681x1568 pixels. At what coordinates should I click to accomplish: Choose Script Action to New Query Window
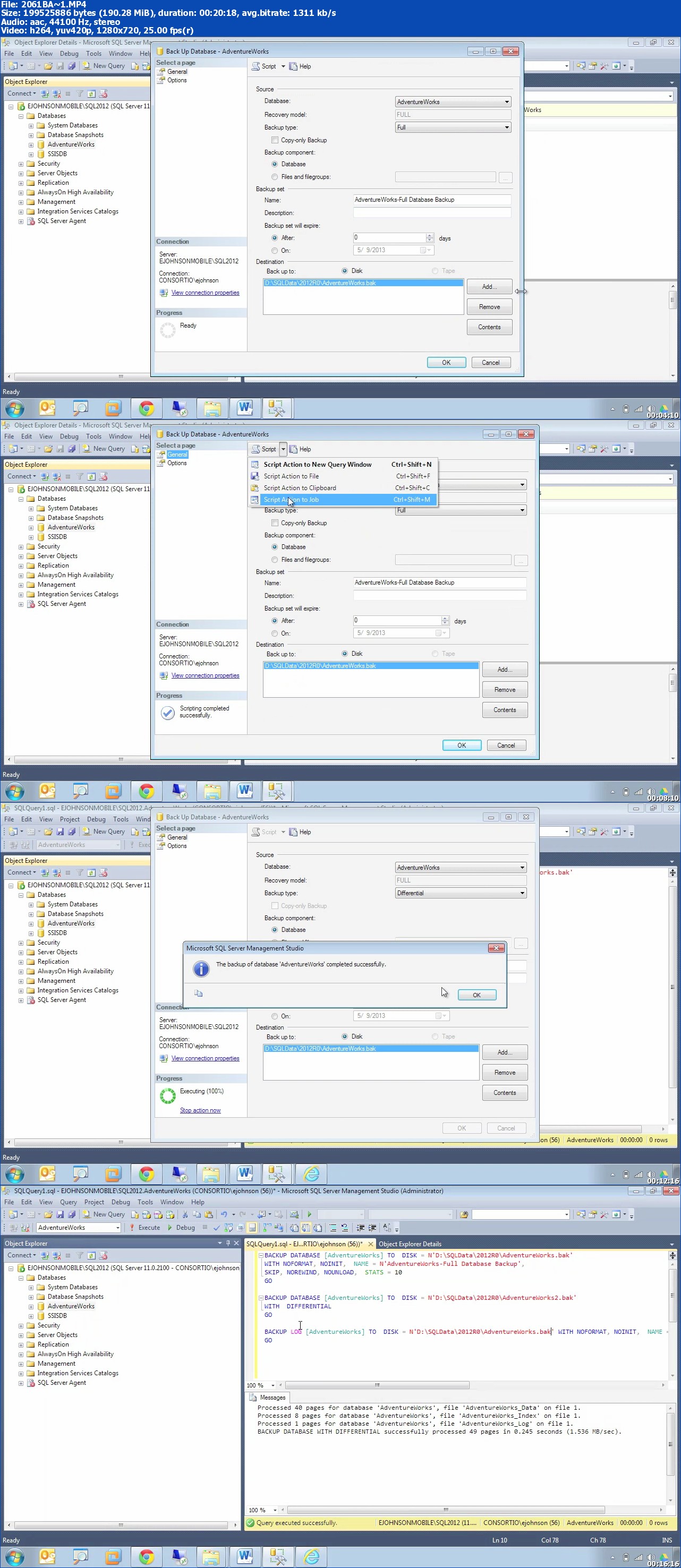click(342, 465)
